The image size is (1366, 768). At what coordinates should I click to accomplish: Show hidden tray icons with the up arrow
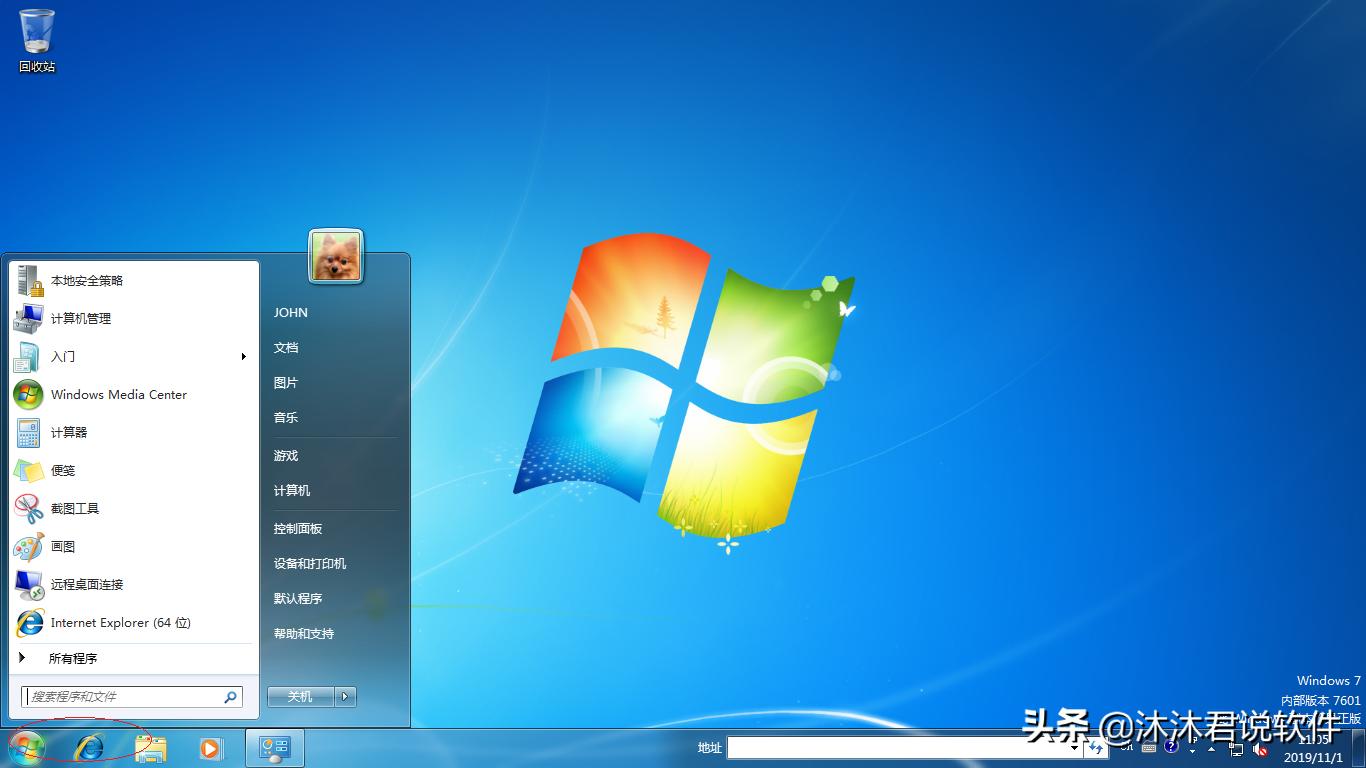pyautogui.click(x=1211, y=749)
